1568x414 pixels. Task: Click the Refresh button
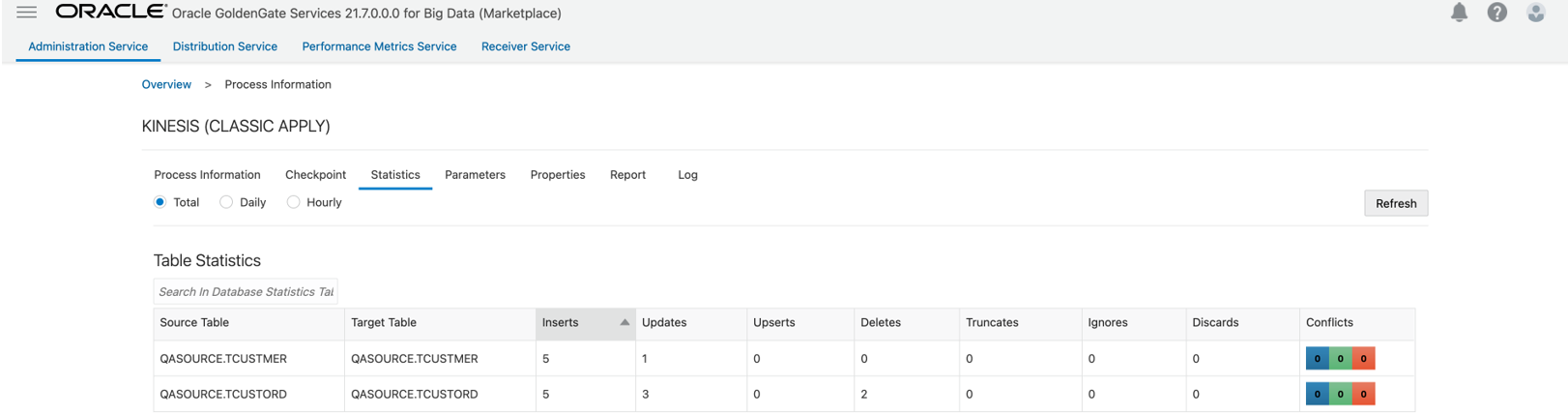click(x=1396, y=203)
